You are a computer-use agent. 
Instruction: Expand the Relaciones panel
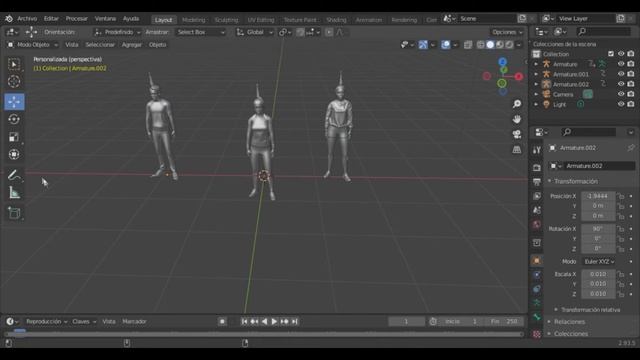tap(569, 322)
